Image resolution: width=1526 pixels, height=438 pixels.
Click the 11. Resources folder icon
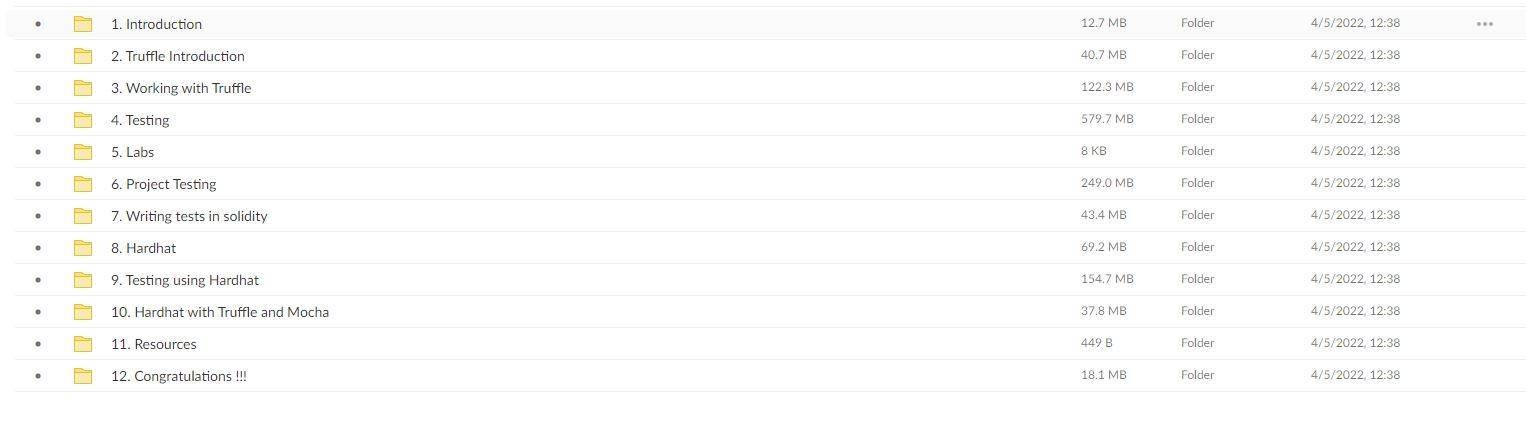[83, 344]
